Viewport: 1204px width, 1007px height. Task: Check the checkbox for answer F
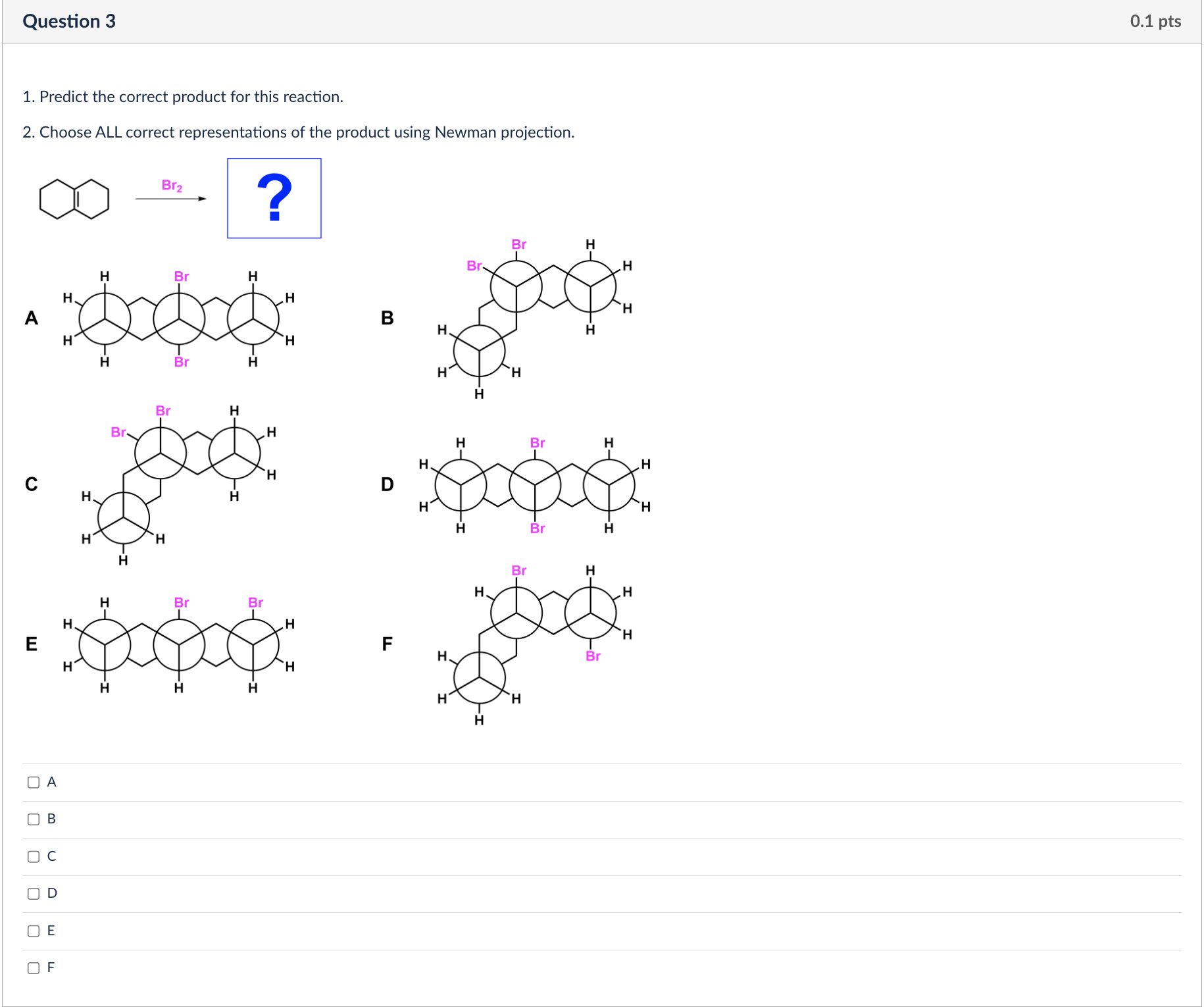(x=34, y=968)
